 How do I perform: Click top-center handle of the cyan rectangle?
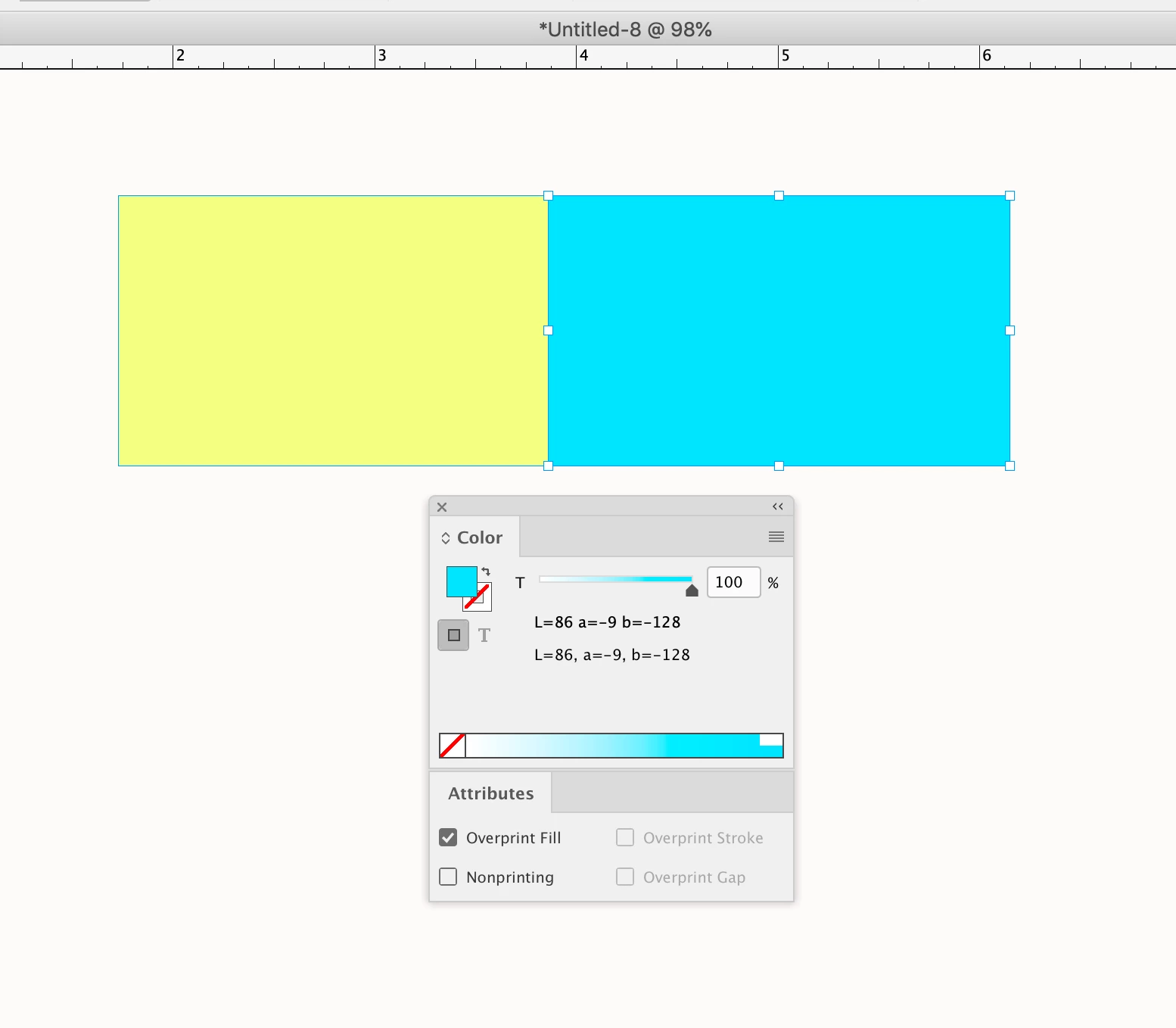tap(779, 195)
